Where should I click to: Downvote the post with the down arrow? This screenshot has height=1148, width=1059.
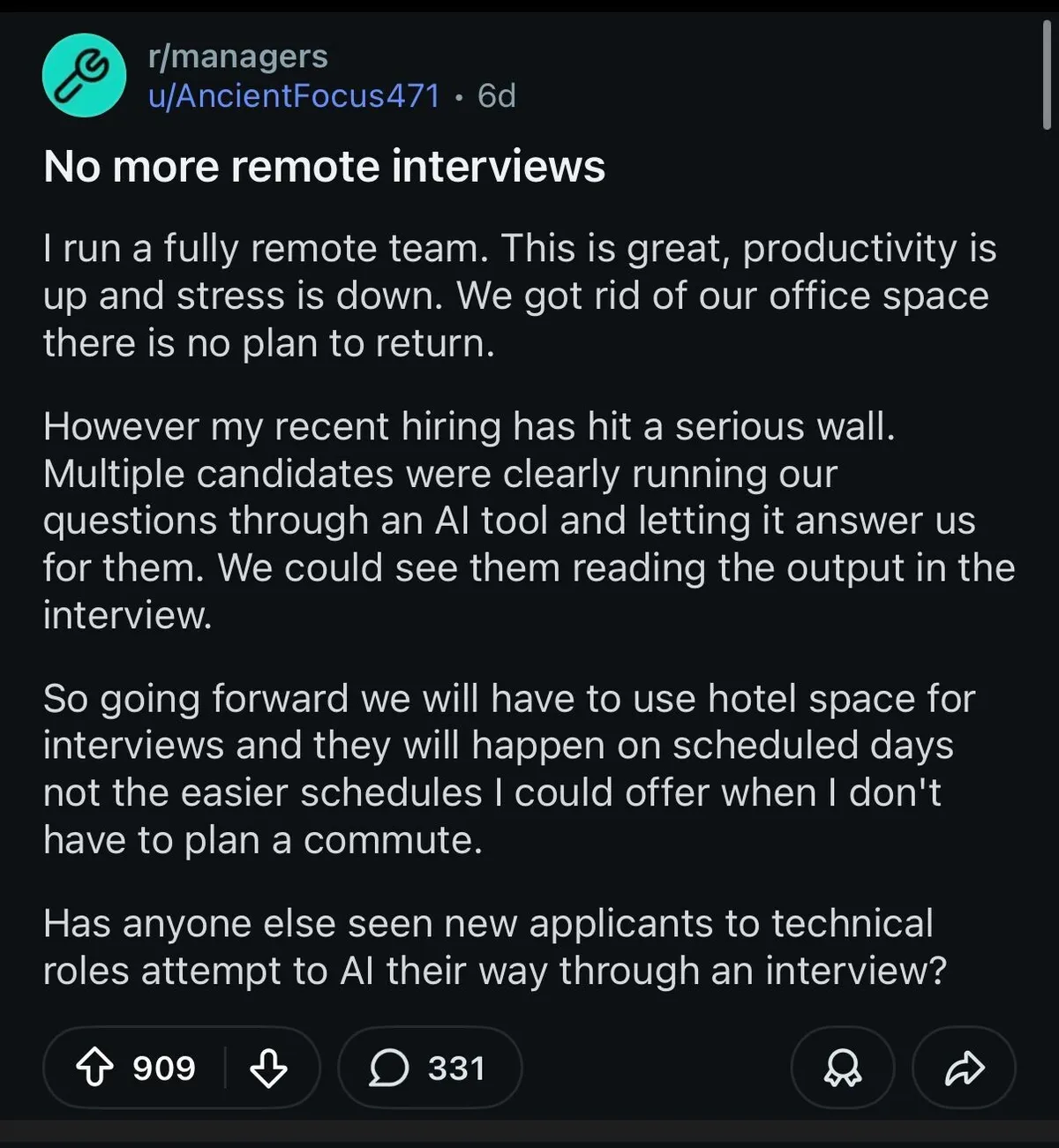(268, 1068)
